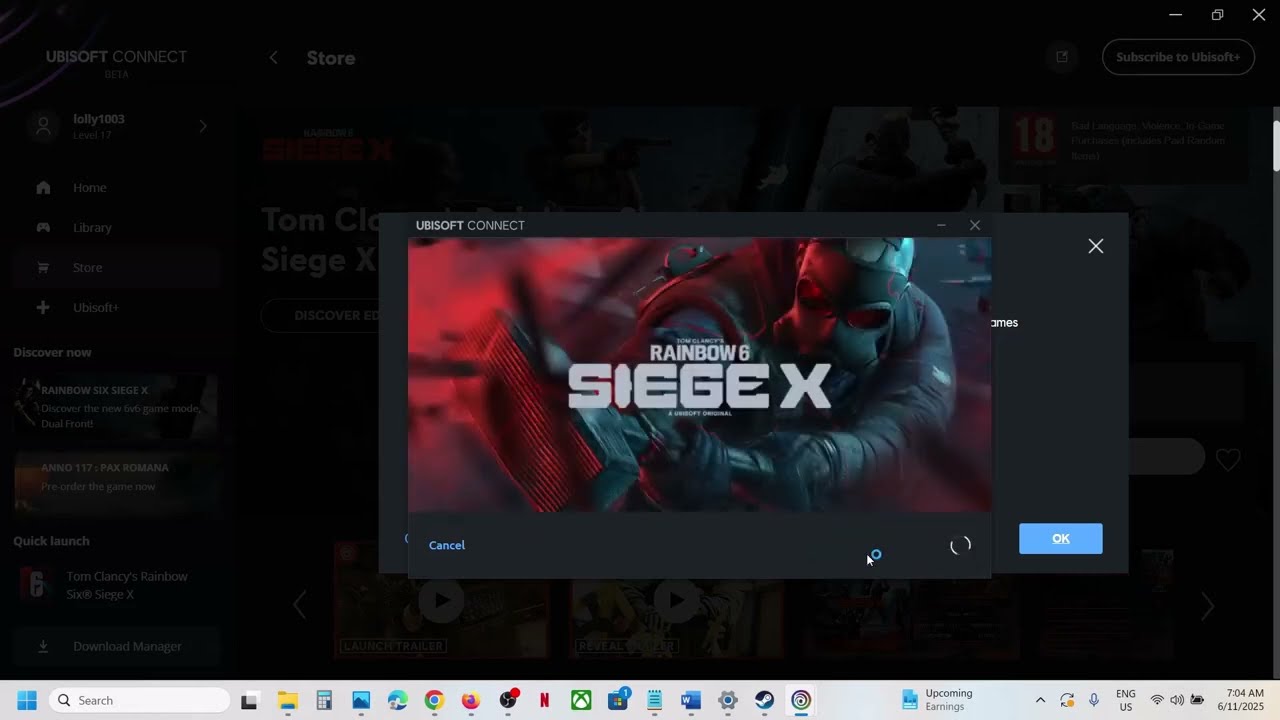This screenshot has width=1280, height=720.
Task: Go back using the Store back arrow
Action: coord(273,58)
